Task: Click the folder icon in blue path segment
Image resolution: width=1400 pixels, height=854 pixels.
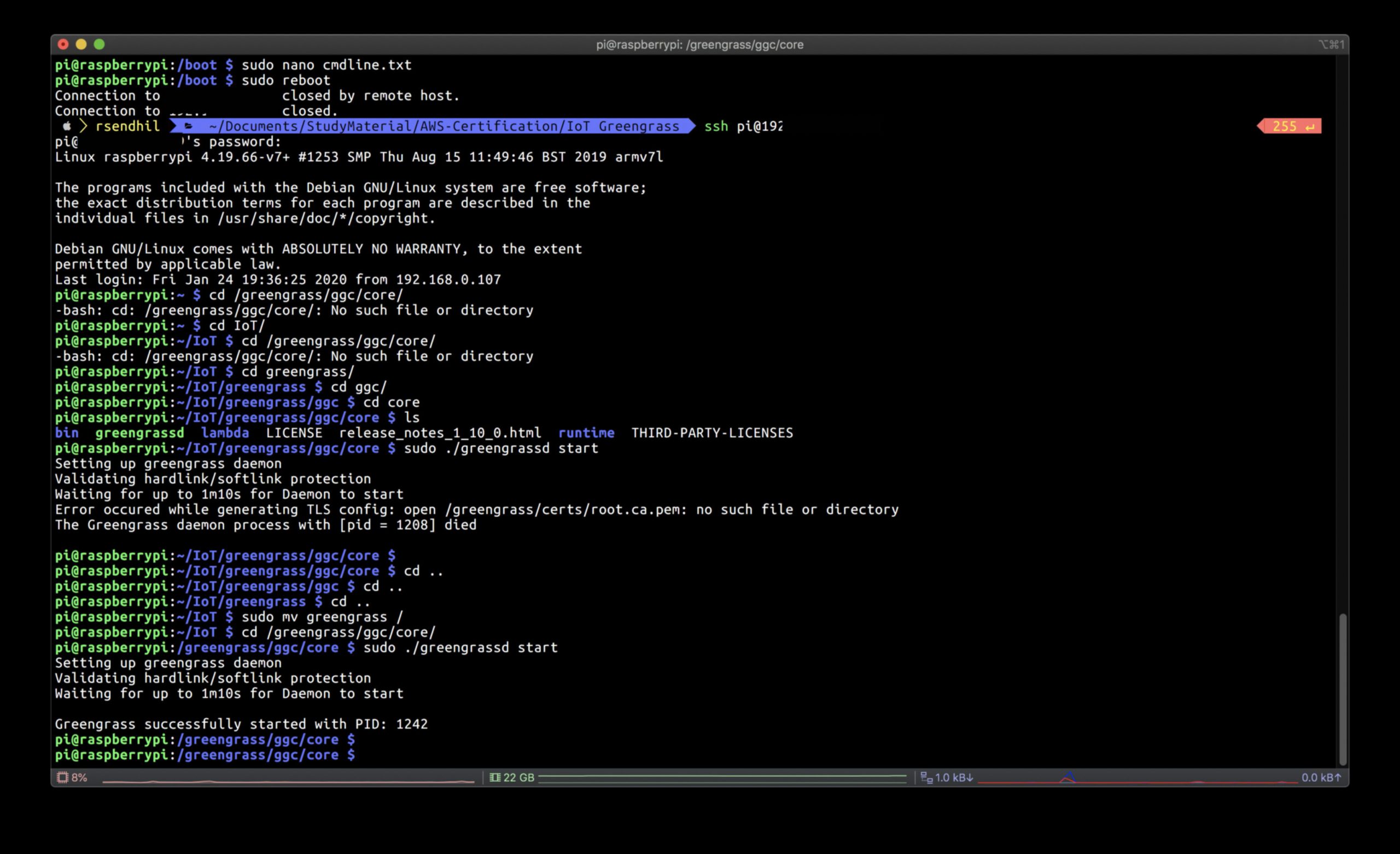Action: pyautogui.click(x=189, y=126)
